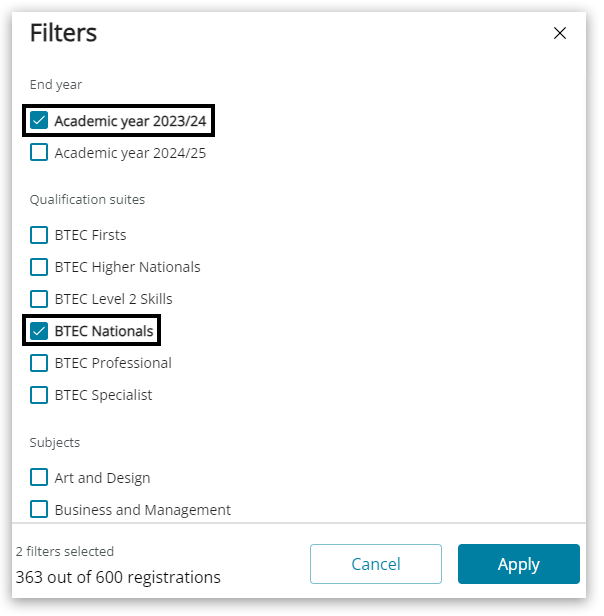Click the Academic year 2024/25 label
The image size is (604, 616).
coord(130,153)
